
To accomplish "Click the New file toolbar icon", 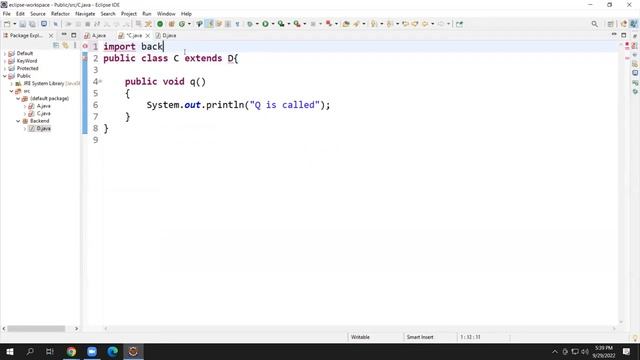I will (7, 24).
